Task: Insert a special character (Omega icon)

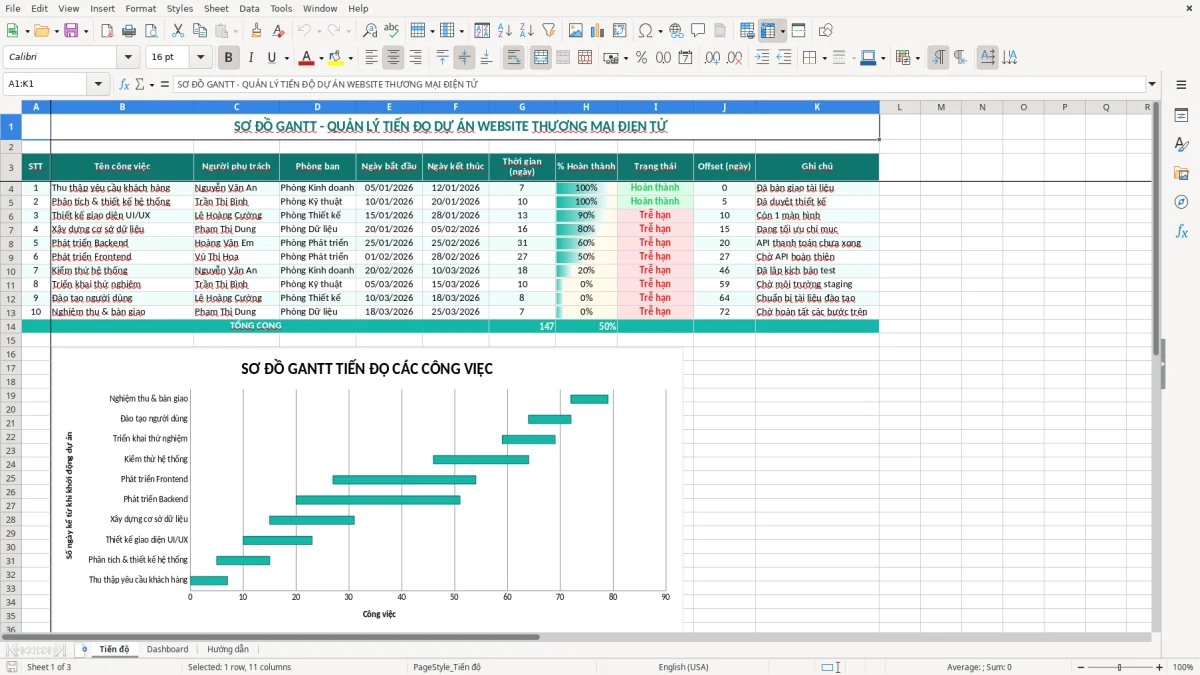Action: (x=644, y=31)
